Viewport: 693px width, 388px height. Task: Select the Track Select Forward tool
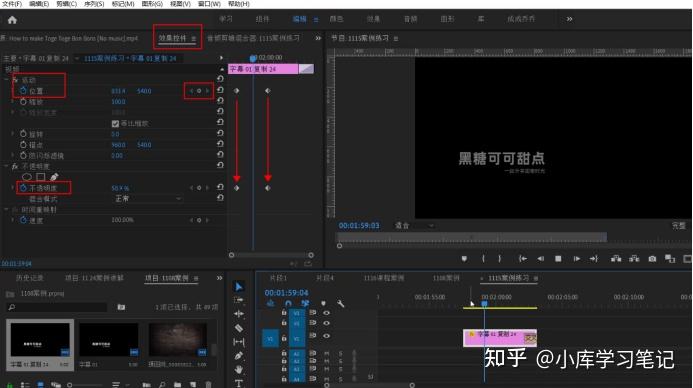[239, 300]
